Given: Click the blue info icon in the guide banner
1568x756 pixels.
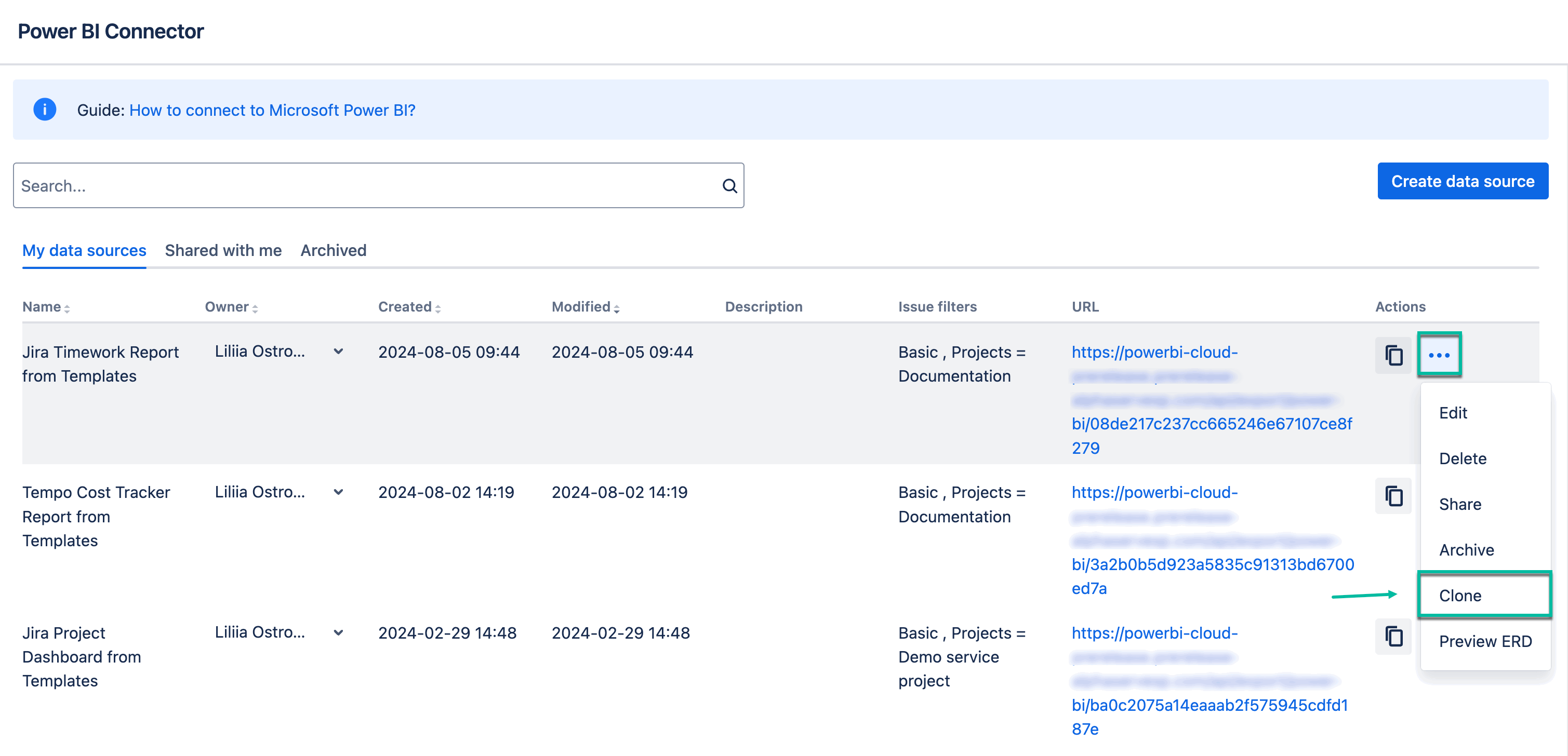Looking at the screenshot, I should (45, 110).
